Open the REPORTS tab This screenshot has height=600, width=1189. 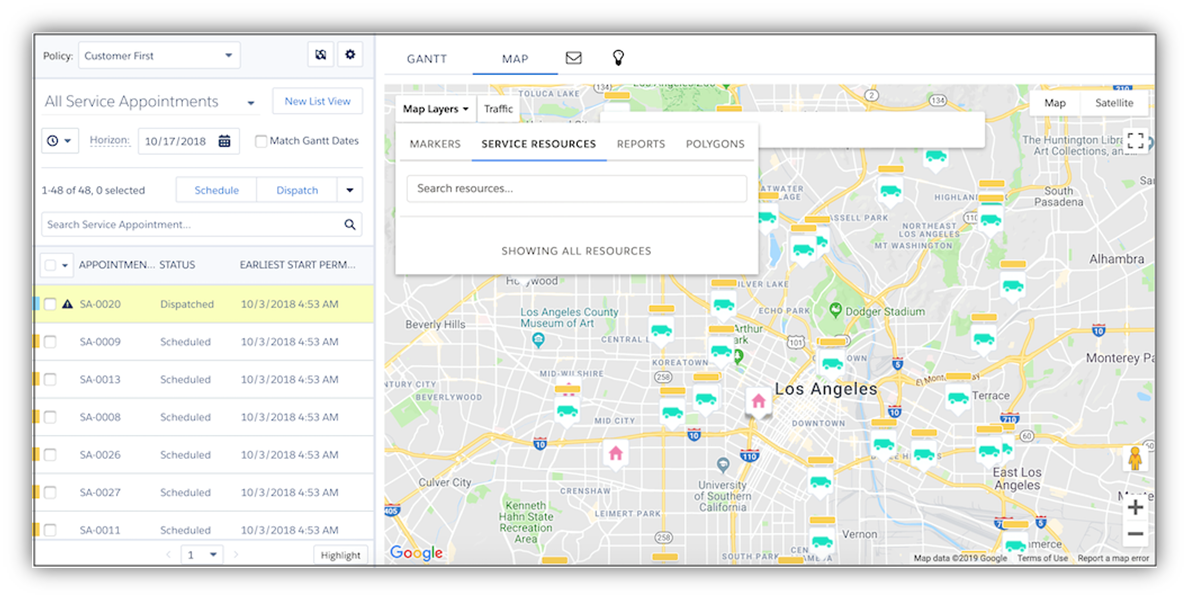(641, 143)
